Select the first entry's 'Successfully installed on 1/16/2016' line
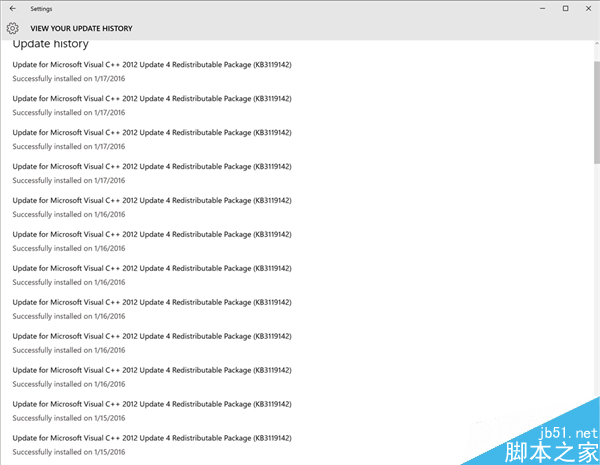This screenshot has height=465, width=600. coord(69,214)
